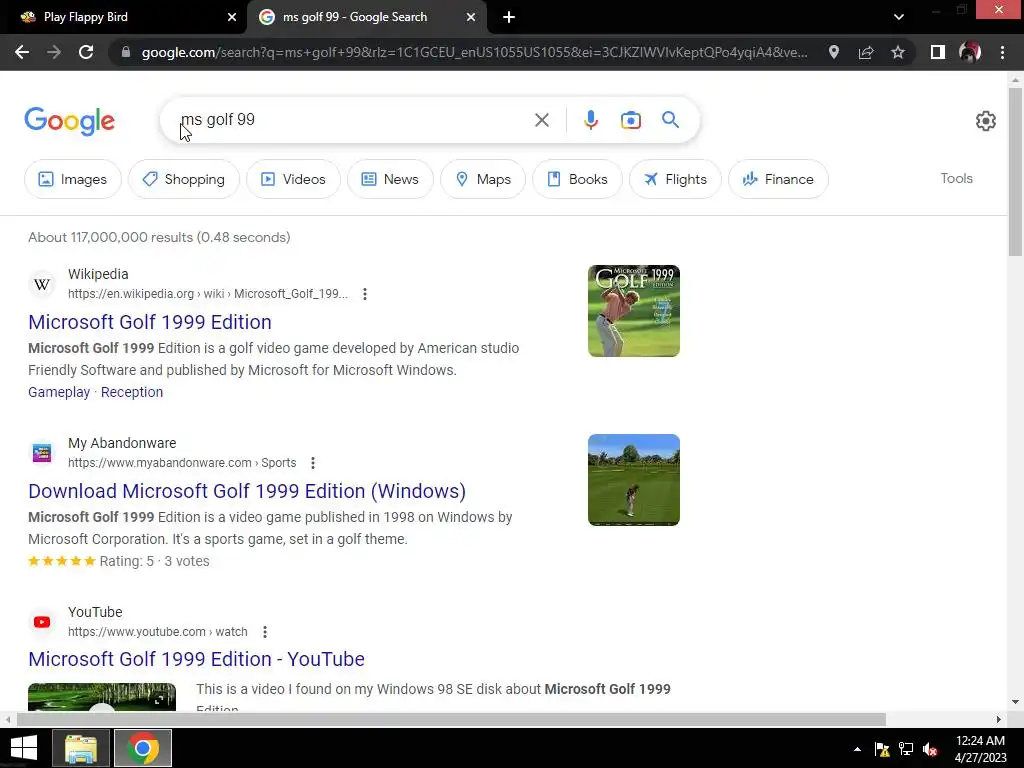This screenshot has height=768, width=1024.
Task: Filter results by Finance
Action: (778, 179)
